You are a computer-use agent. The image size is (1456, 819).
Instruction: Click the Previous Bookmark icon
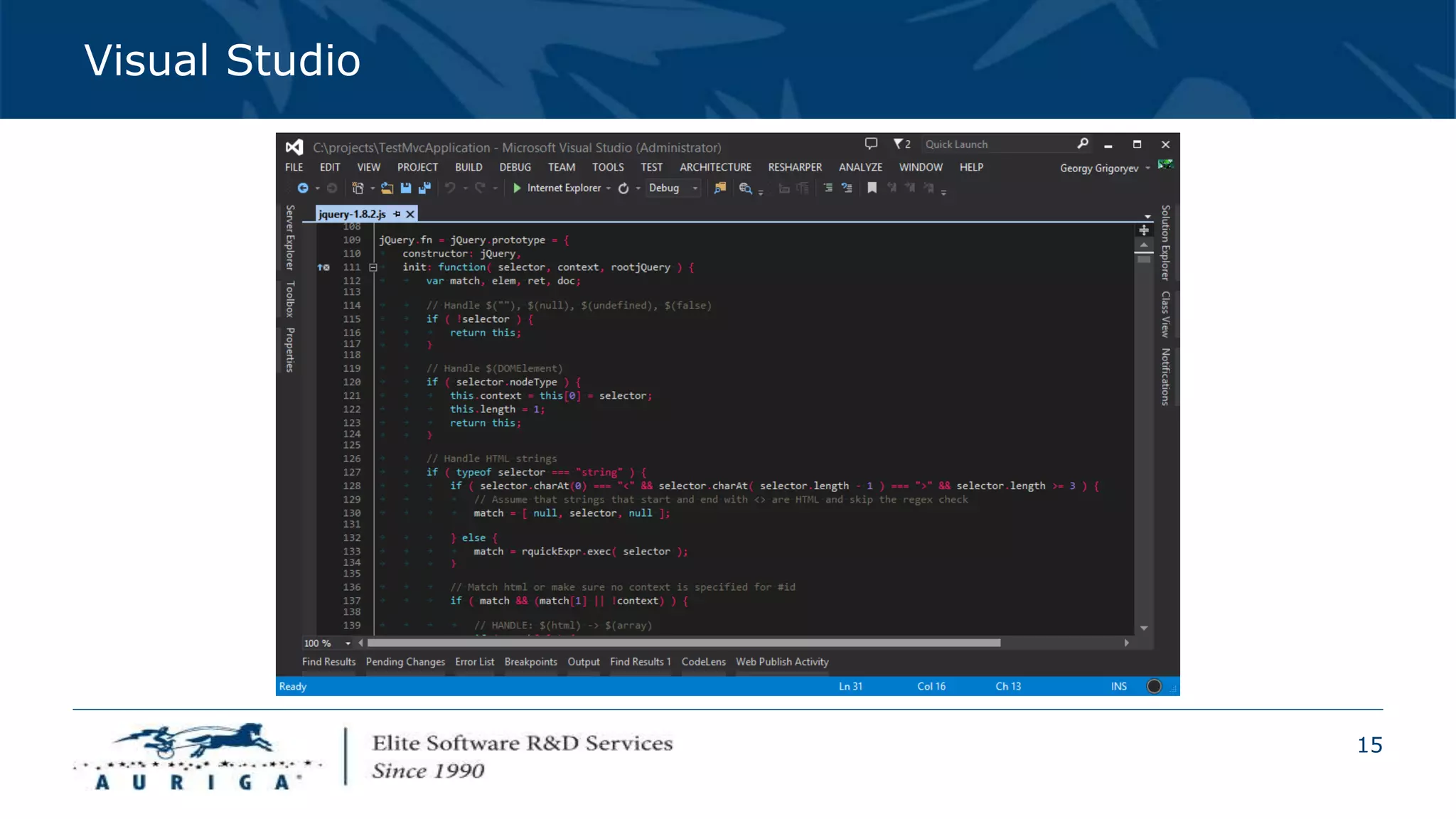(x=892, y=188)
